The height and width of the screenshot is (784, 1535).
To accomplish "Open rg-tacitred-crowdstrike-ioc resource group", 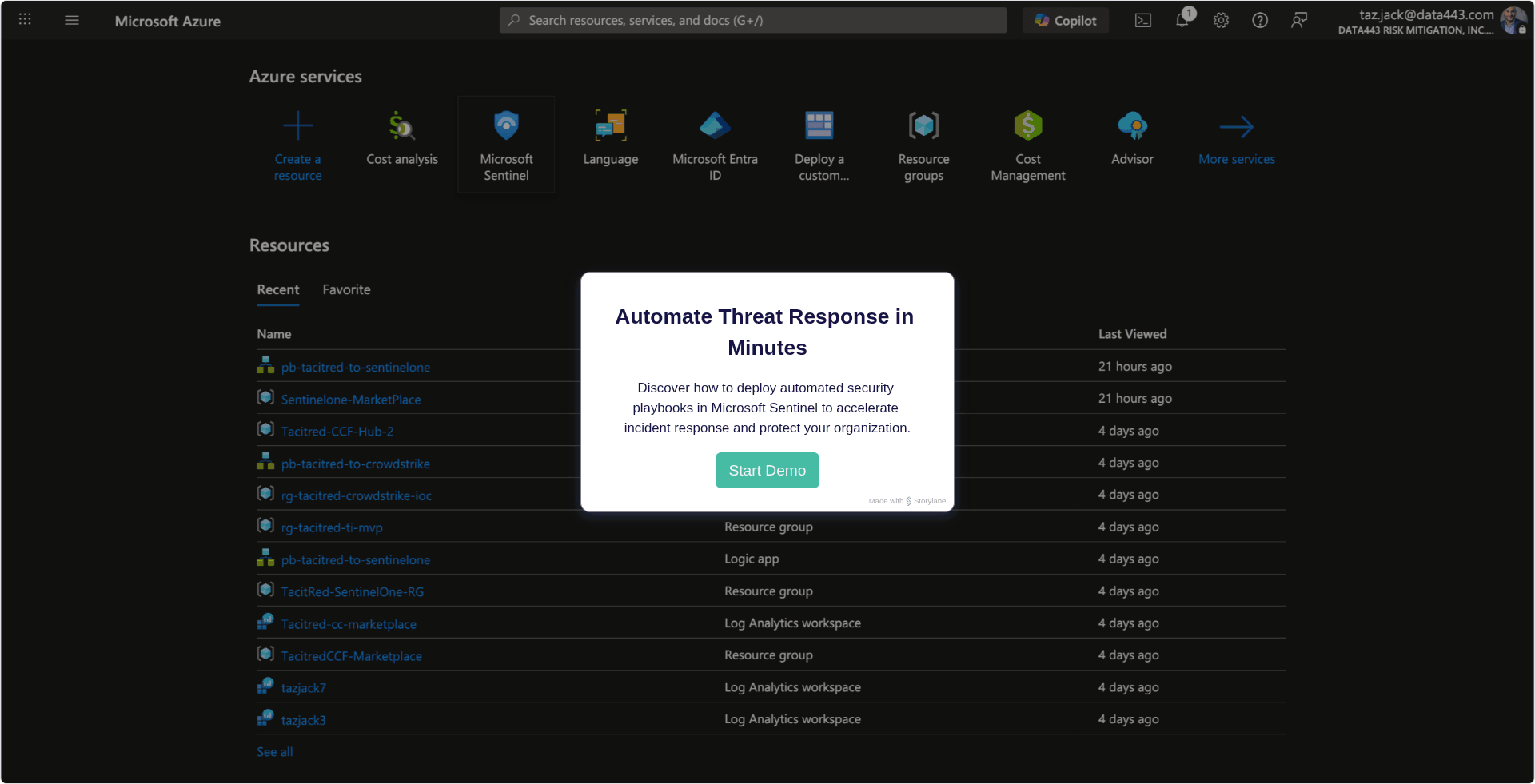I will pos(356,496).
